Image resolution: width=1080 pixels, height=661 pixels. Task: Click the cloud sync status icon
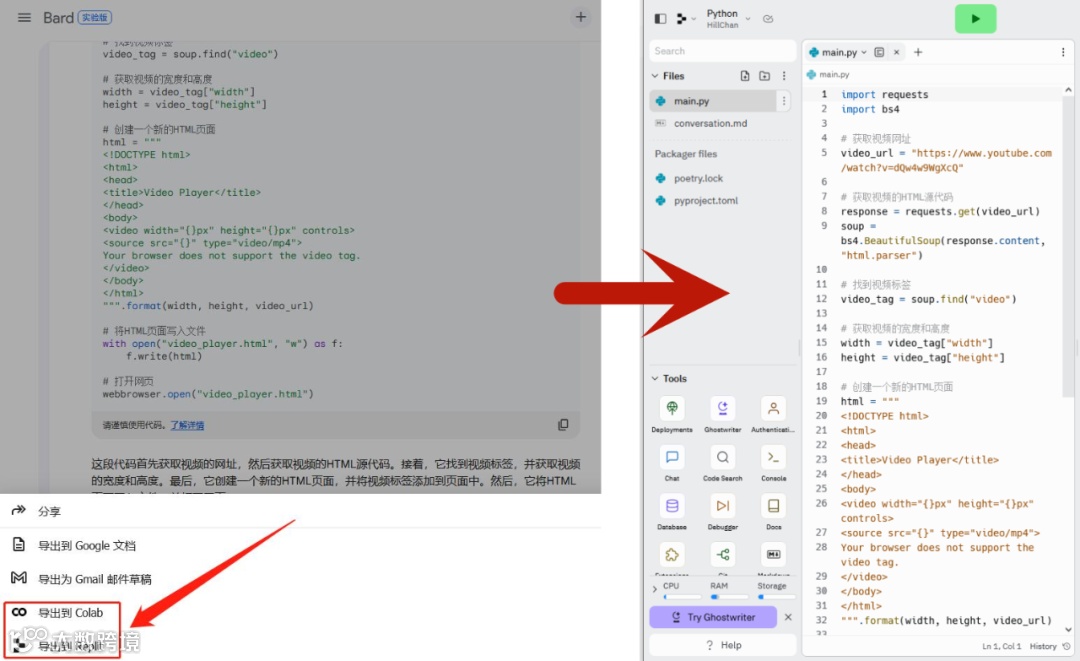(x=768, y=19)
